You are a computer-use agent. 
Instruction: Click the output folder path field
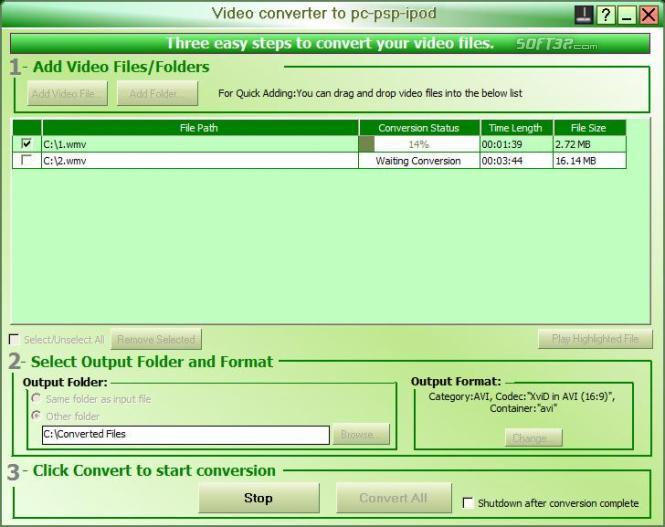pyautogui.click(x=185, y=435)
